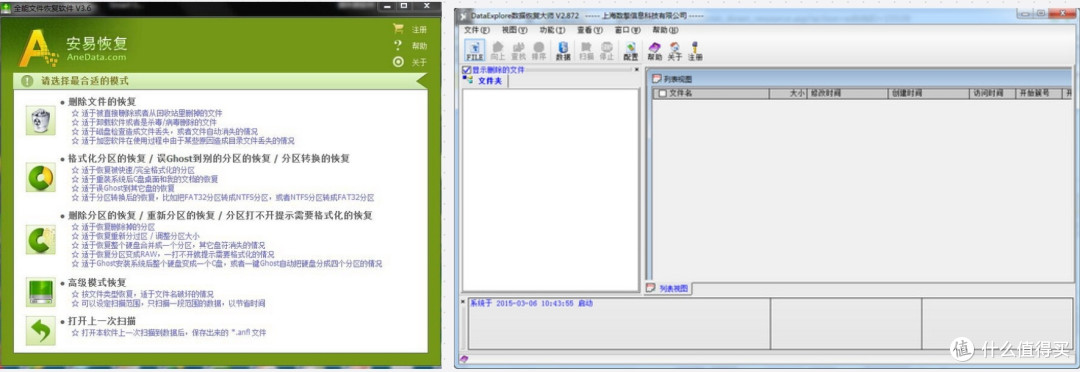Click the 排序 toolbar icon in DataExplore
1080x372 pixels.
coord(539,50)
